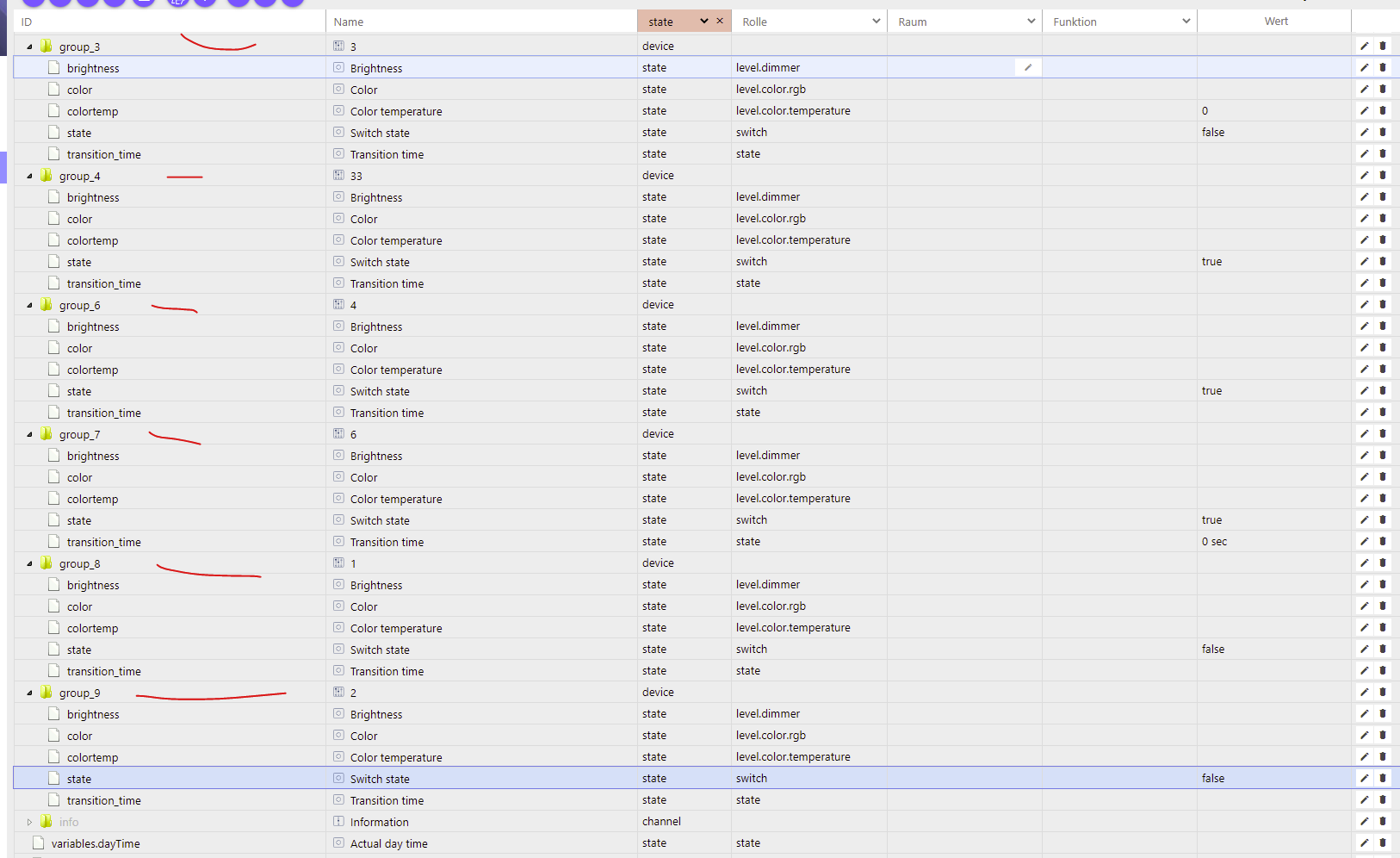Open the state type filter dropdown

[703, 21]
